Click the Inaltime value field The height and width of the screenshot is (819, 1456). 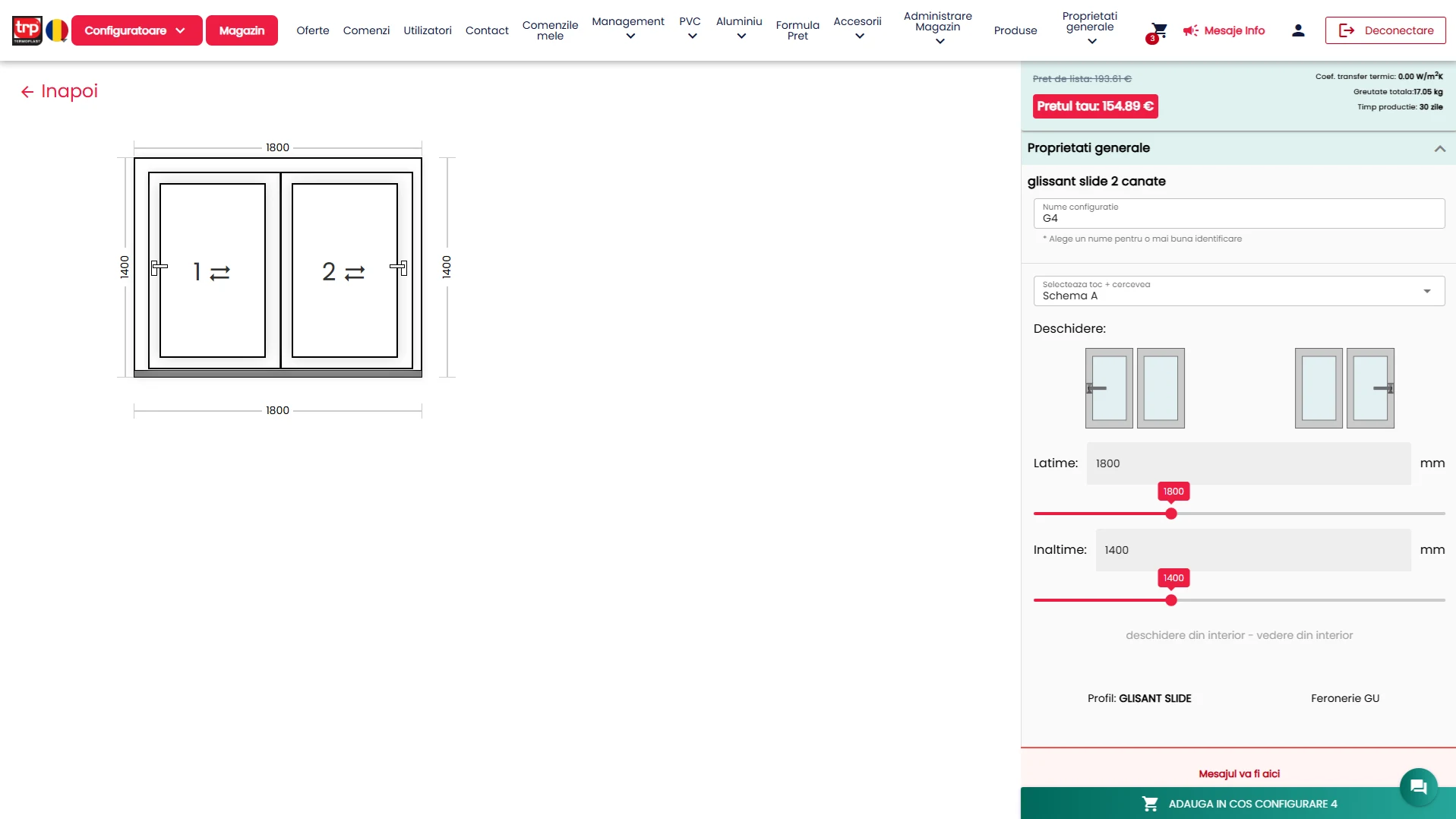1252,550
